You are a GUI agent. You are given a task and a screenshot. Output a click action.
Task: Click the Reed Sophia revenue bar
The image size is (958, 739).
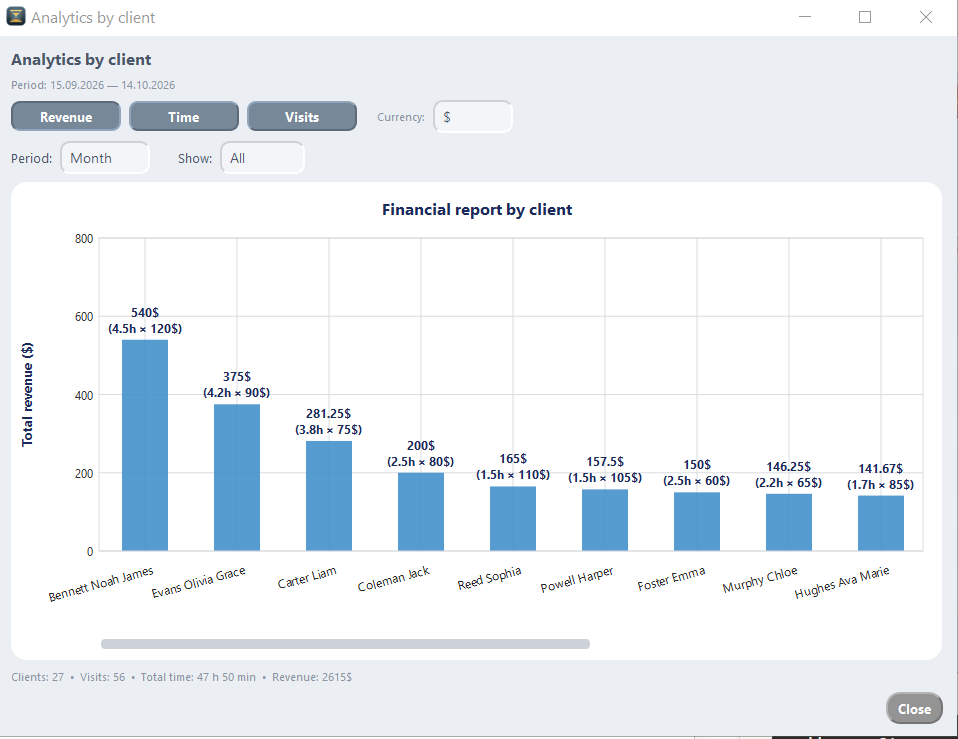[513, 519]
